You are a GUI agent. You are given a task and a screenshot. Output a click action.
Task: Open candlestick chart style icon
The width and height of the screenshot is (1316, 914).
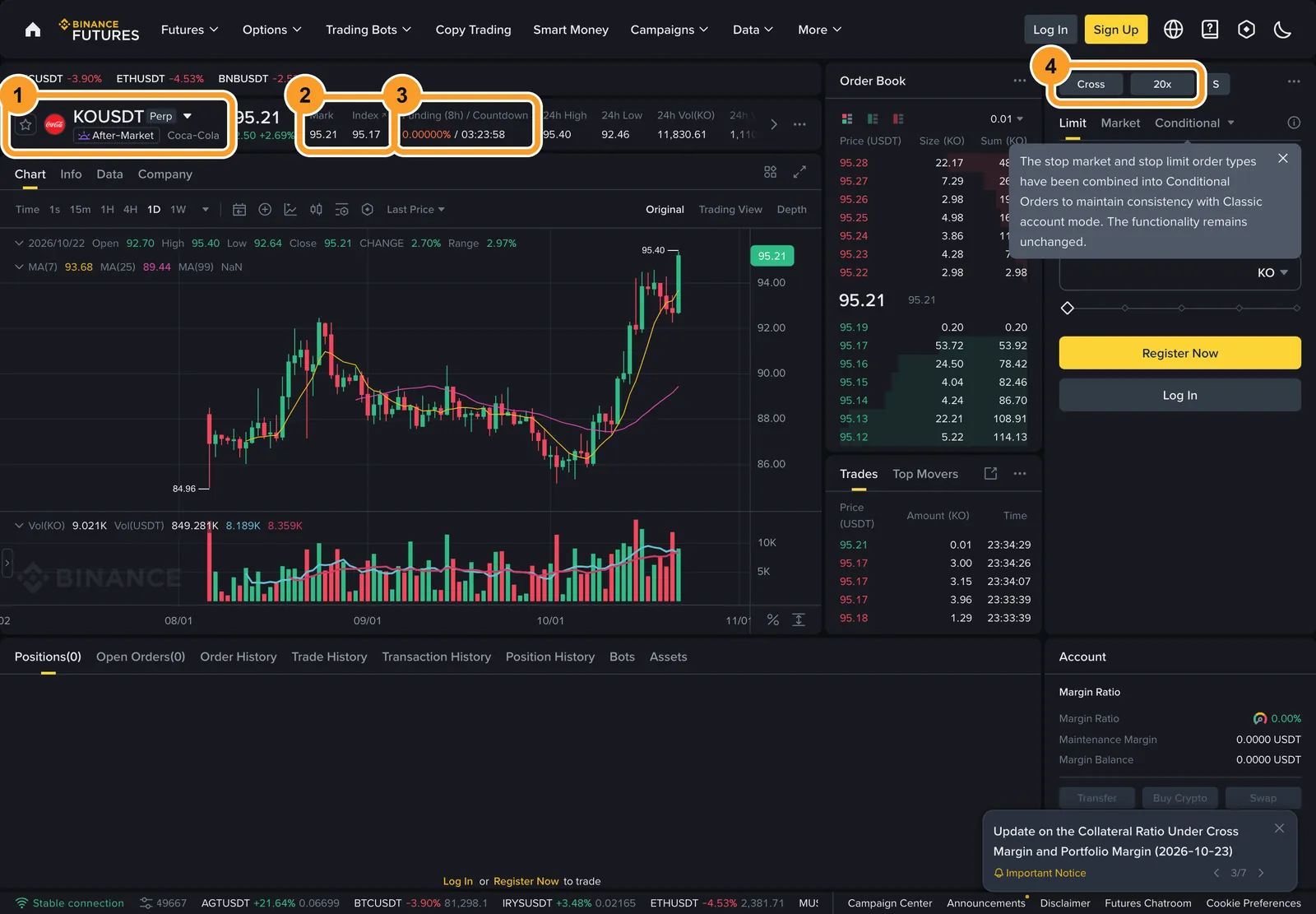click(x=316, y=210)
